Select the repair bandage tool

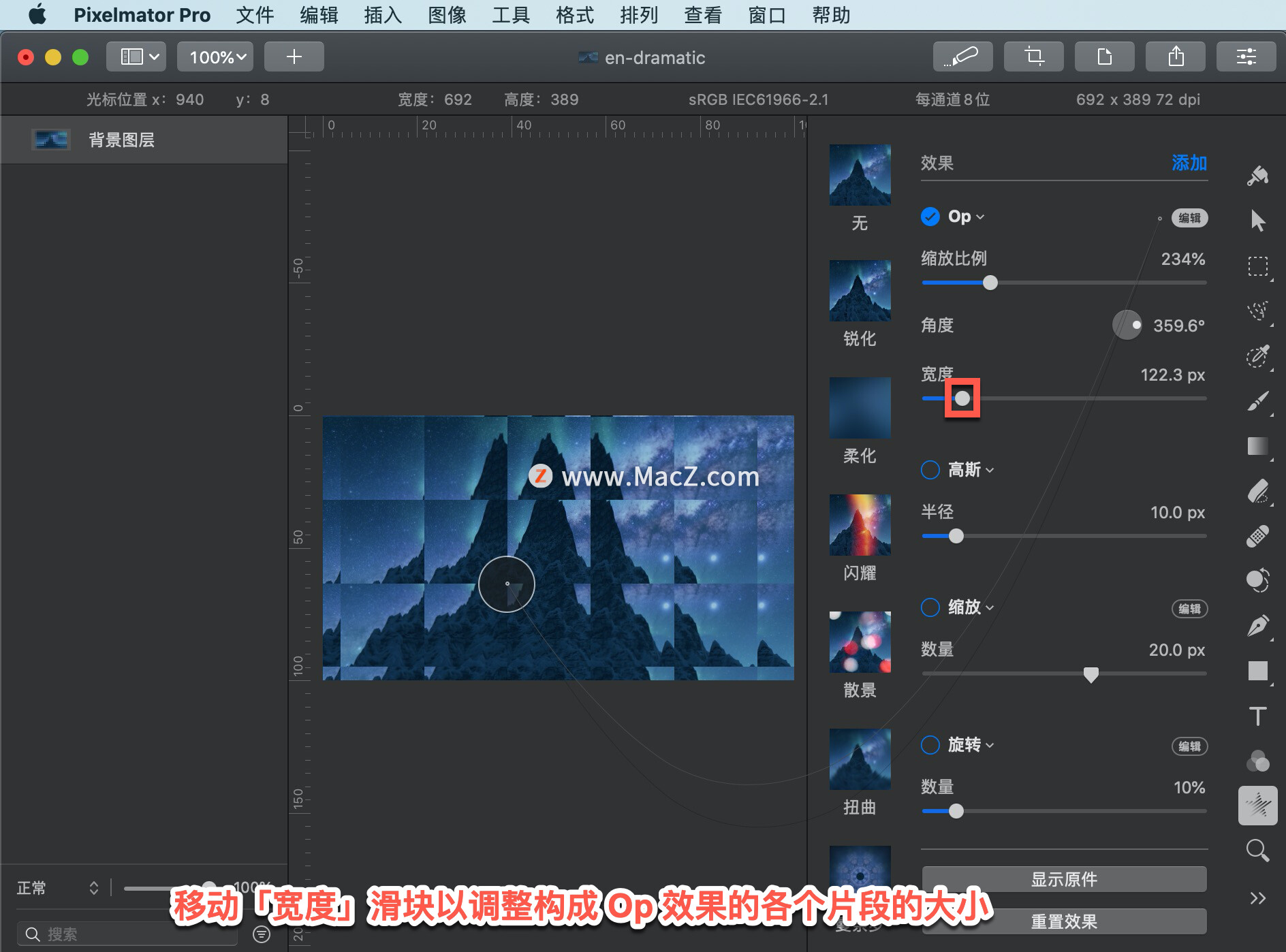[1257, 536]
